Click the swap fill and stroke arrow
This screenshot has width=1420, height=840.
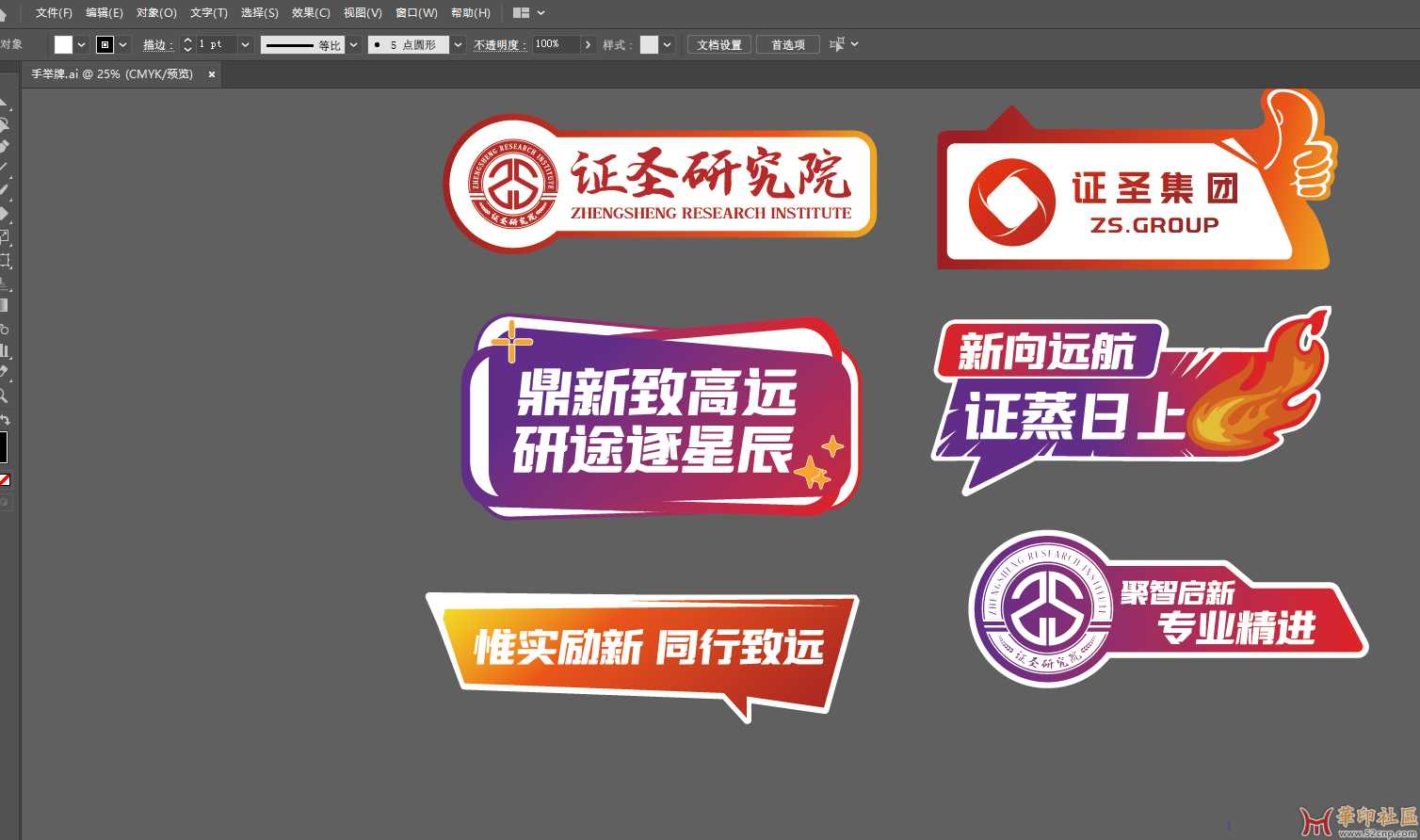click(x=5, y=420)
